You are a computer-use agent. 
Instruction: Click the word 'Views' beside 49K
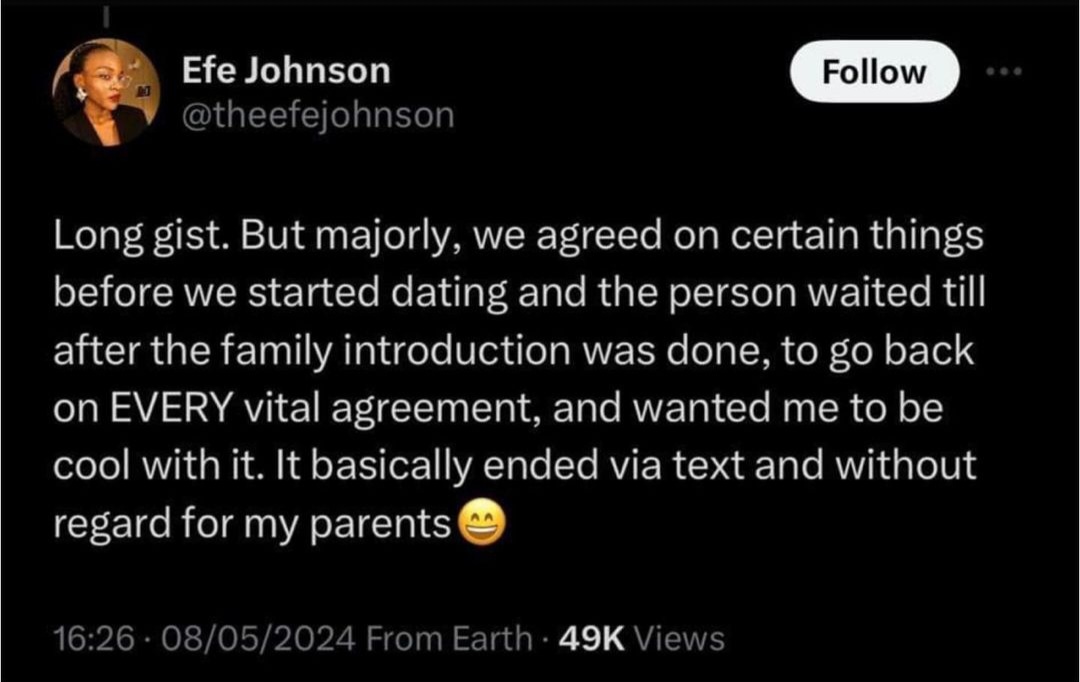coord(679,638)
